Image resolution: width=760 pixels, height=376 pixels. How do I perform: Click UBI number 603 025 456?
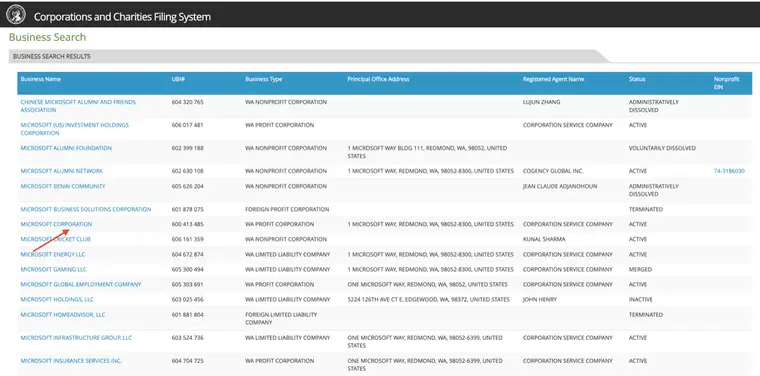click(188, 299)
